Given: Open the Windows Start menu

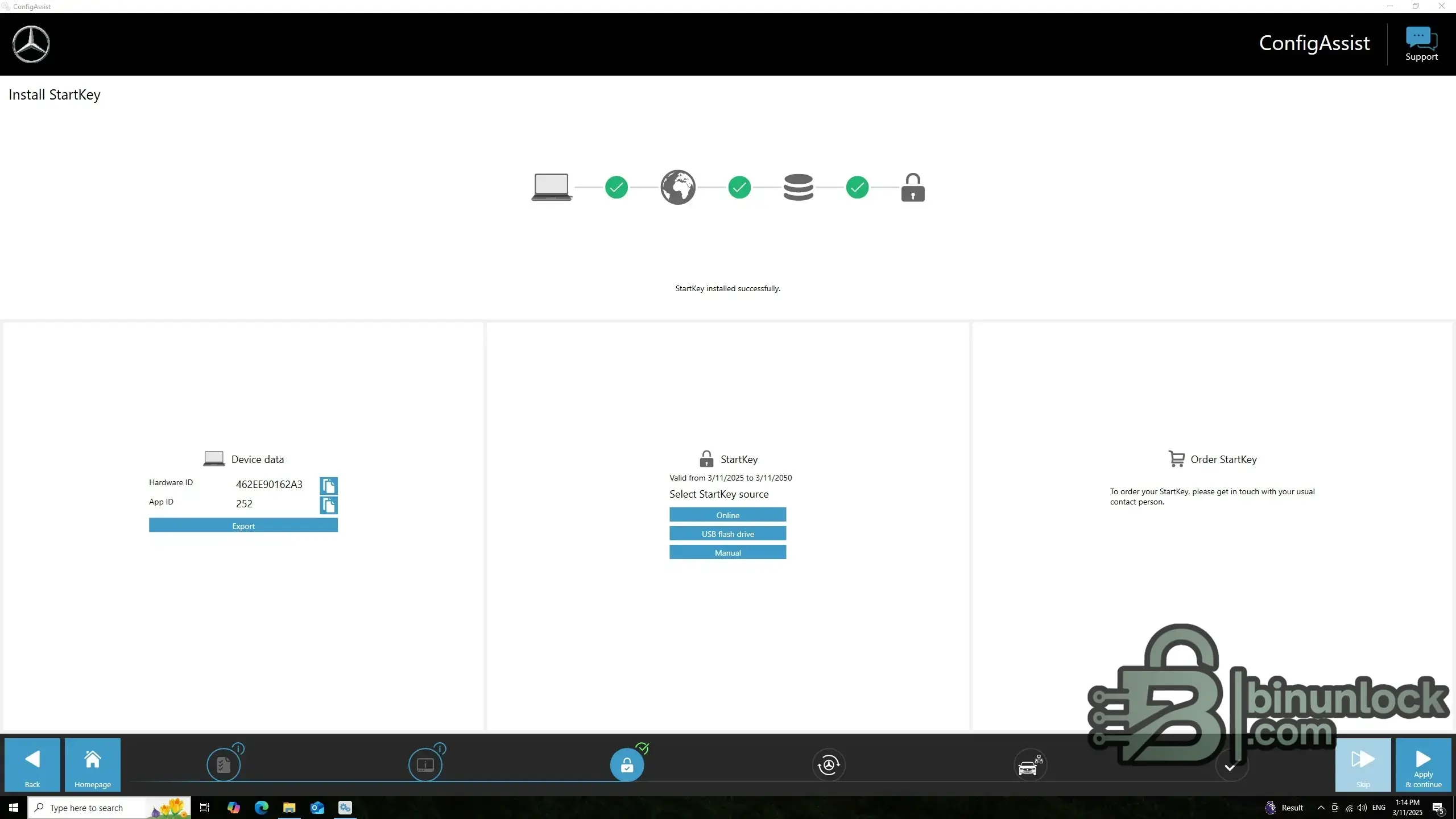Looking at the screenshot, I should pyautogui.click(x=14, y=808).
